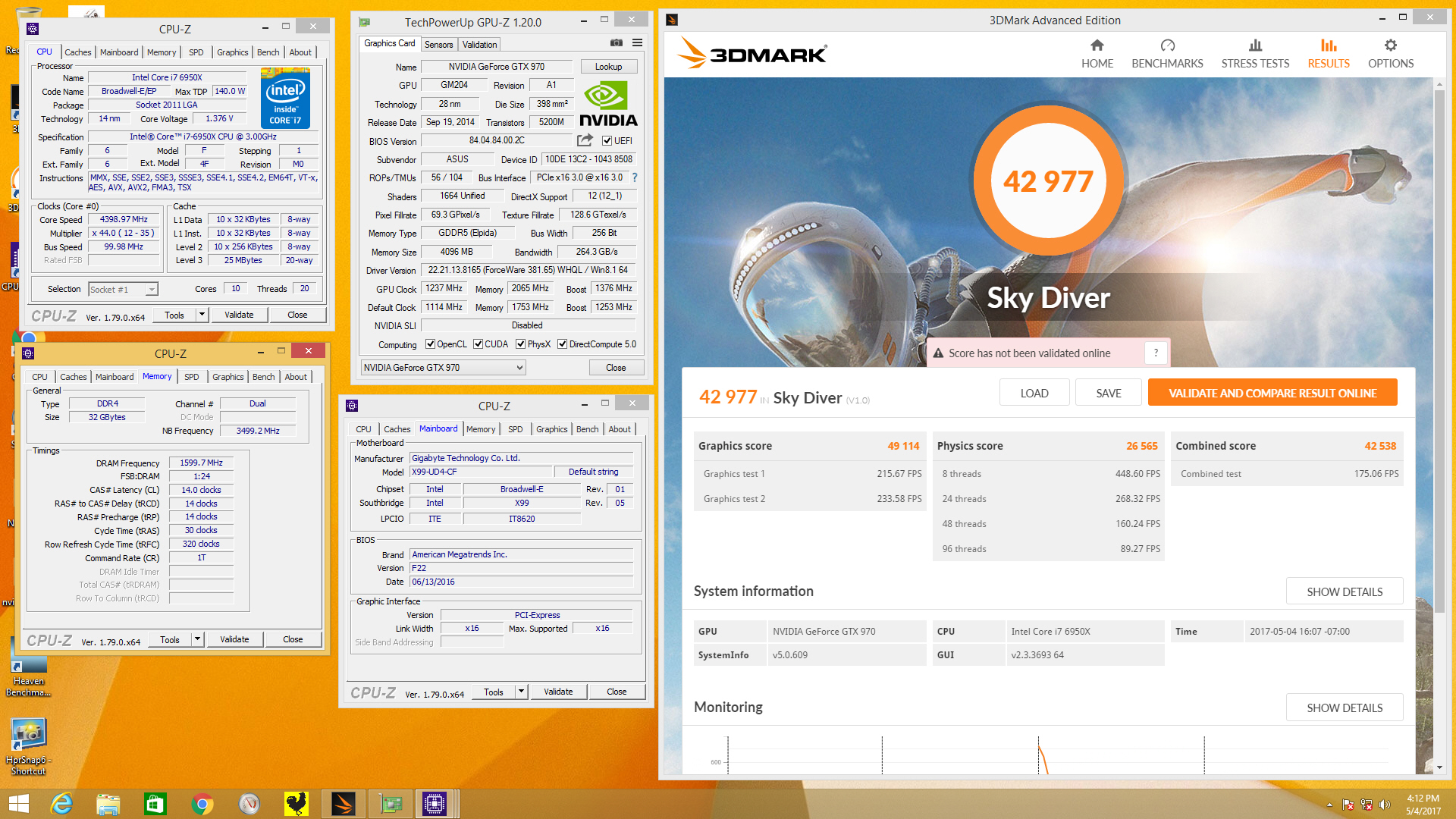Expand Tools arrow in CPU-Z Mainboard window
Screen dimensions: 1456x819
[x=521, y=692]
